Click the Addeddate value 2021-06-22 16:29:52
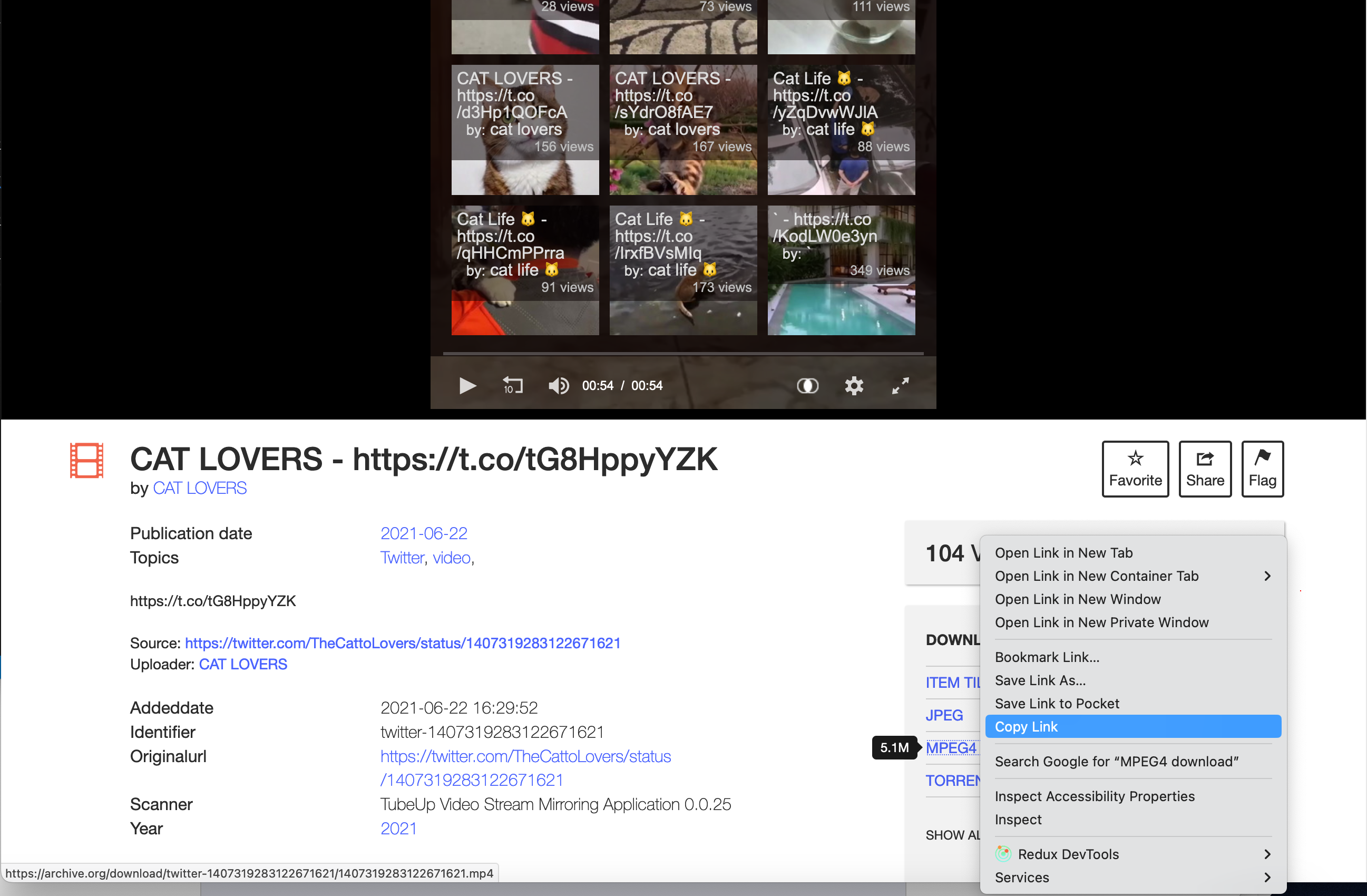This screenshot has width=1367, height=896. coord(459,708)
